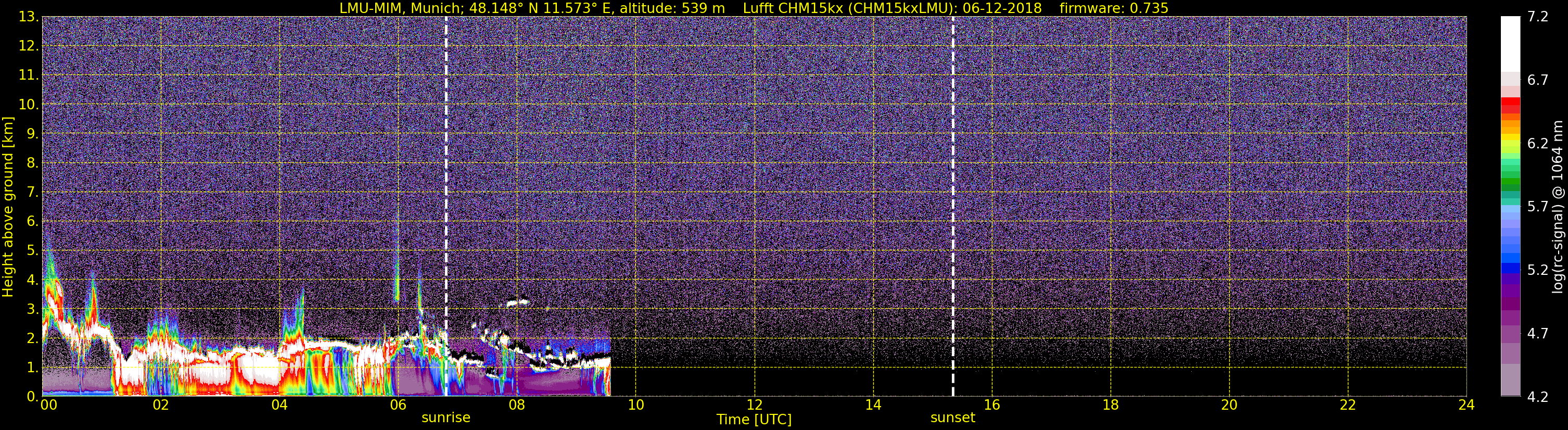The width and height of the screenshot is (1568, 430).
Task: Click the time tick label '14'
Action: [873, 405]
